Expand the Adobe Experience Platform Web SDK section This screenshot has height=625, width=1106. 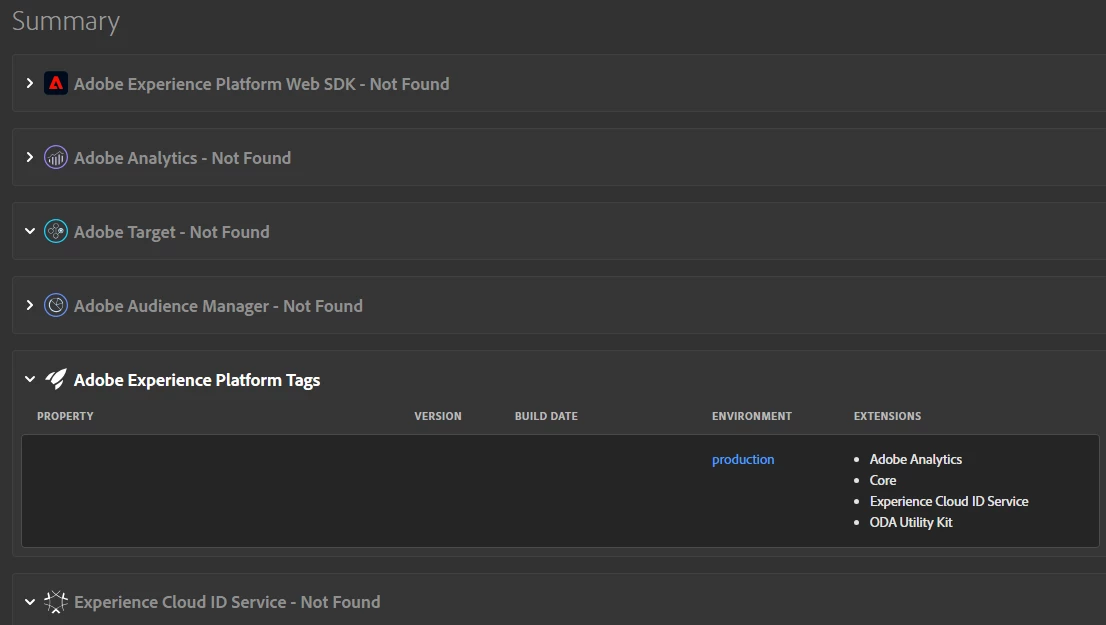[30, 83]
